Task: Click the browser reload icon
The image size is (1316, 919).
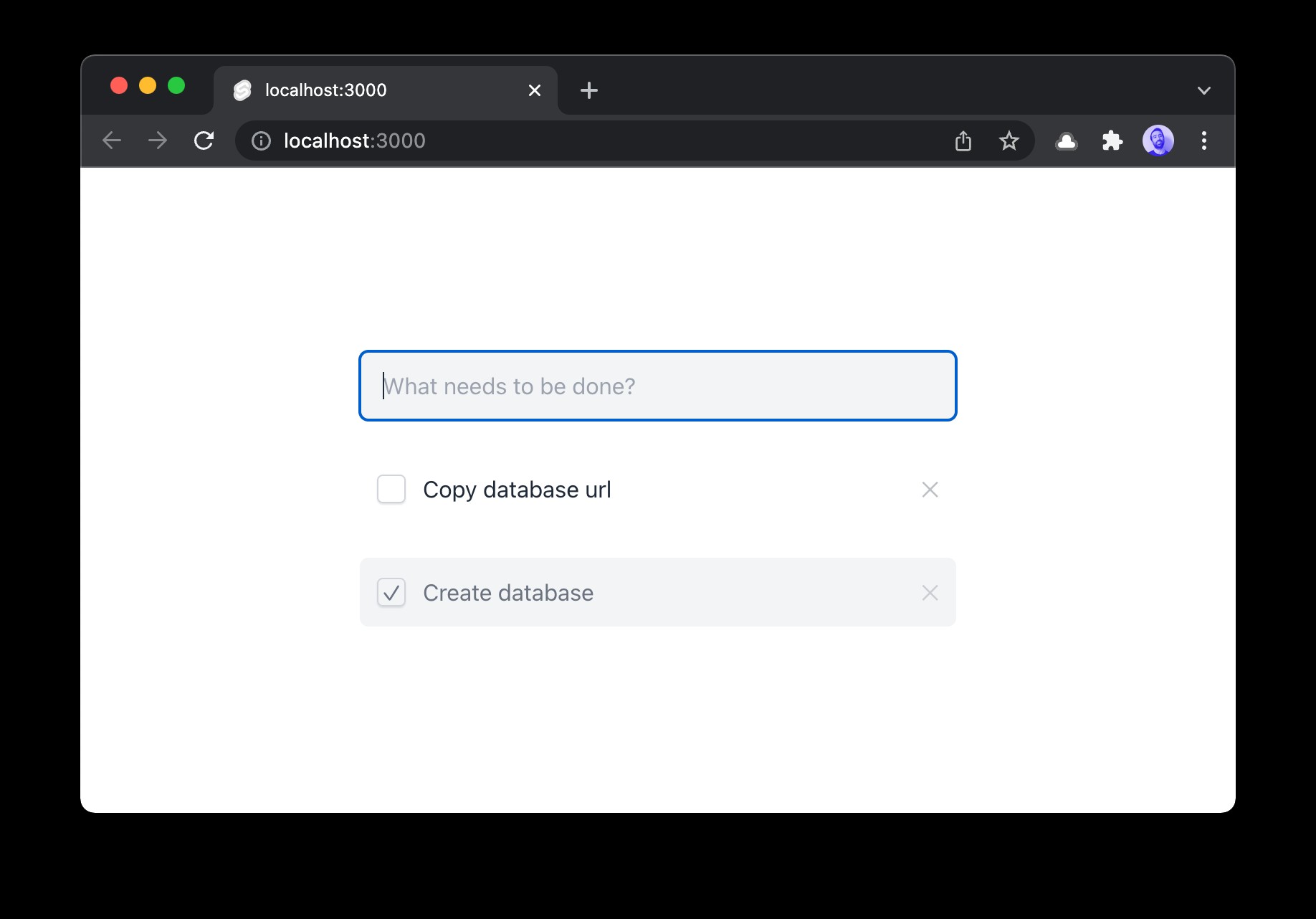Action: [204, 141]
